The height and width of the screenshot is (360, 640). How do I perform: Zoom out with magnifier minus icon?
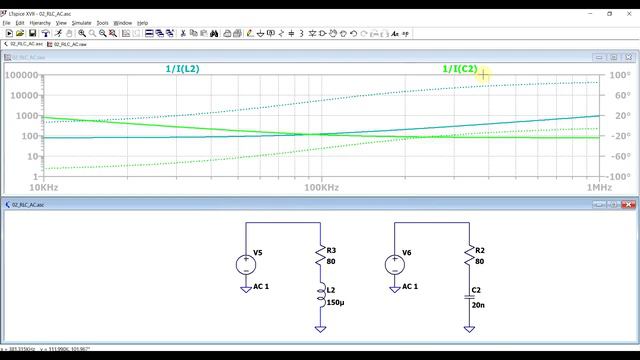[103, 33]
